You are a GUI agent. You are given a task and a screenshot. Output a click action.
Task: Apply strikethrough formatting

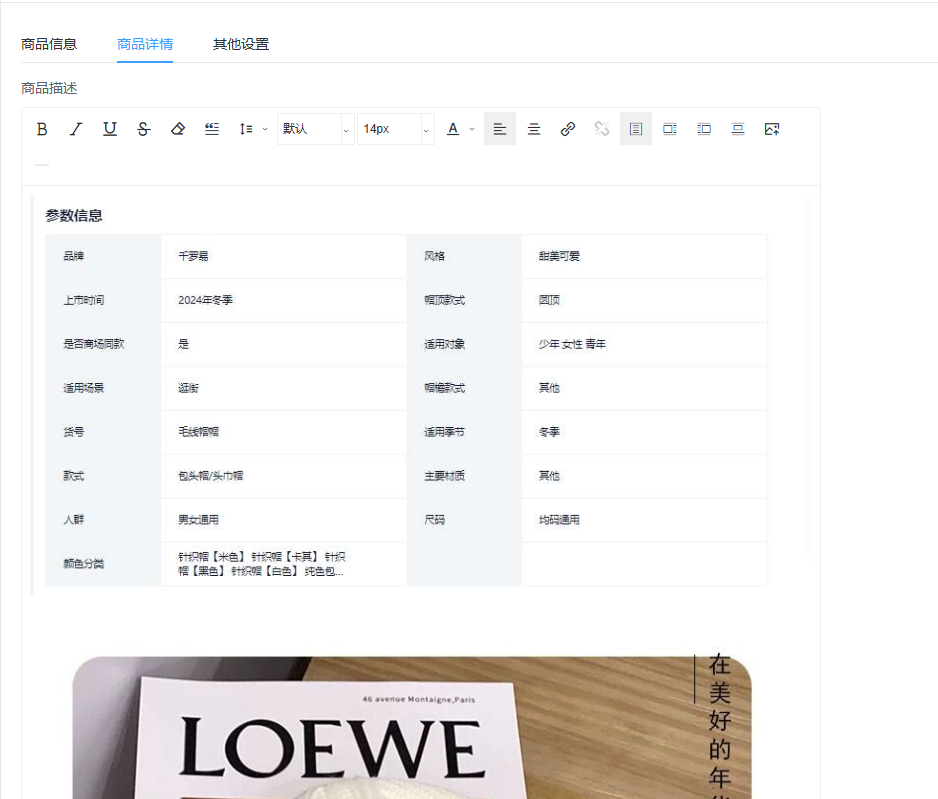(x=144, y=129)
